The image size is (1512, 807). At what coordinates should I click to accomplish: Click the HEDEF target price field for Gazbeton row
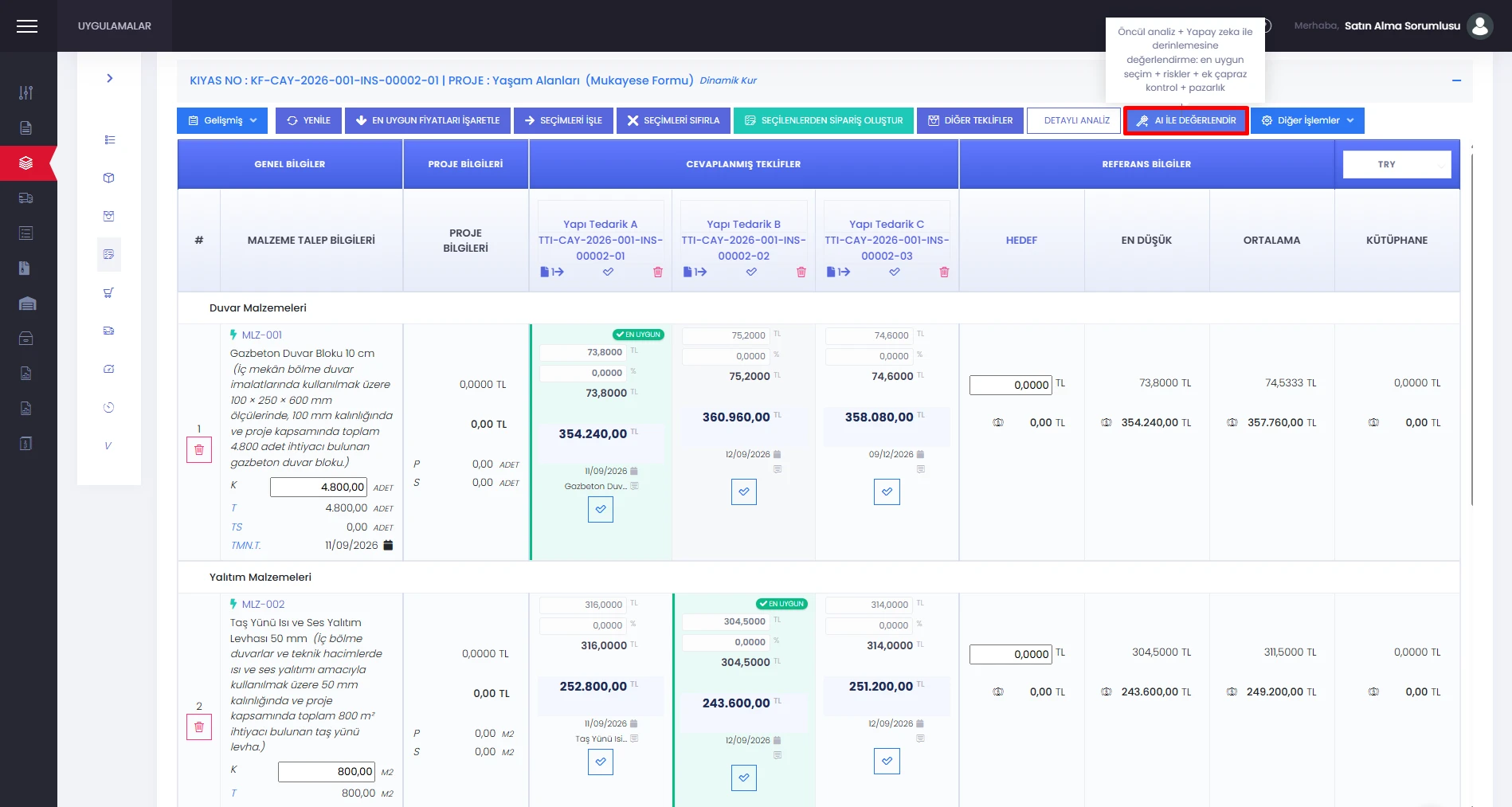pos(1010,385)
